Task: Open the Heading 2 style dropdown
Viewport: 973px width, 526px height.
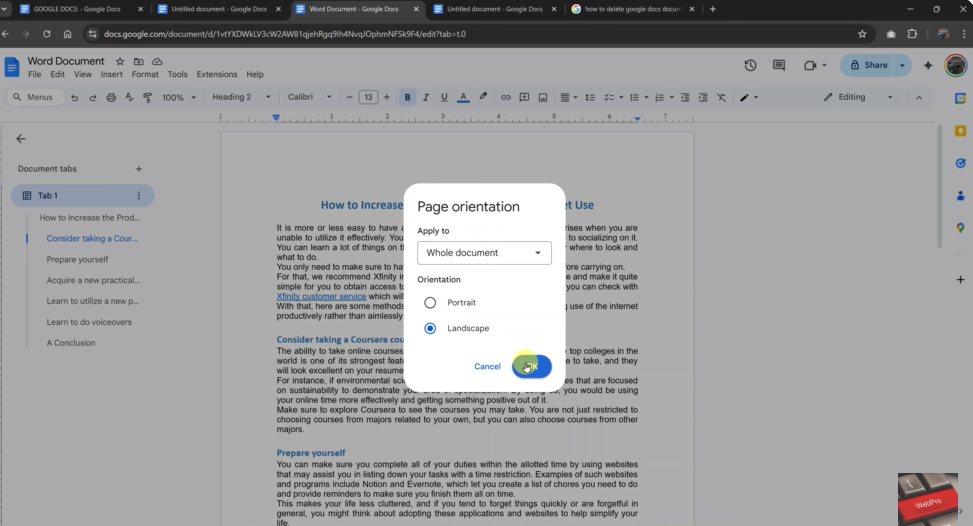Action: [x=241, y=97]
